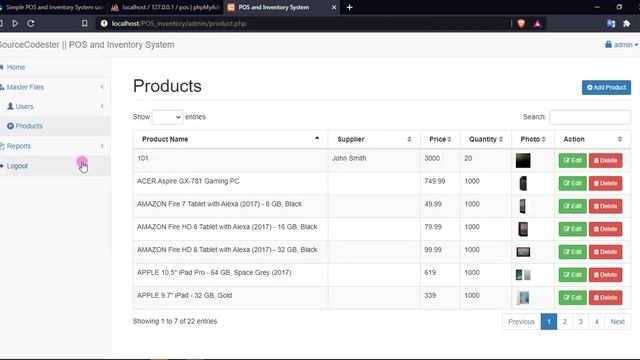The width and height of the screenshot is (640, 360).
Task: Click the Add Product button
Action: point(606,87)
